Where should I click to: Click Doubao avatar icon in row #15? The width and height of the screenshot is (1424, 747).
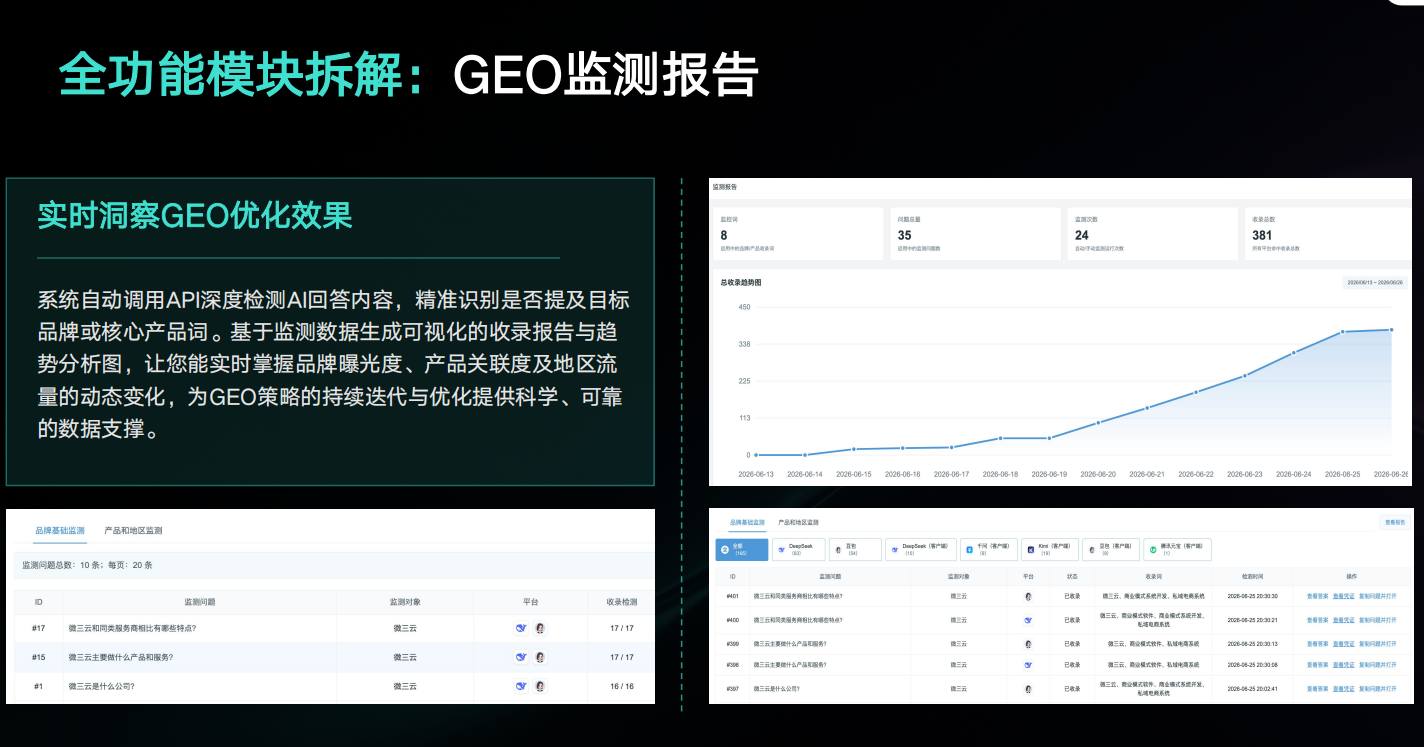[540, 657]
